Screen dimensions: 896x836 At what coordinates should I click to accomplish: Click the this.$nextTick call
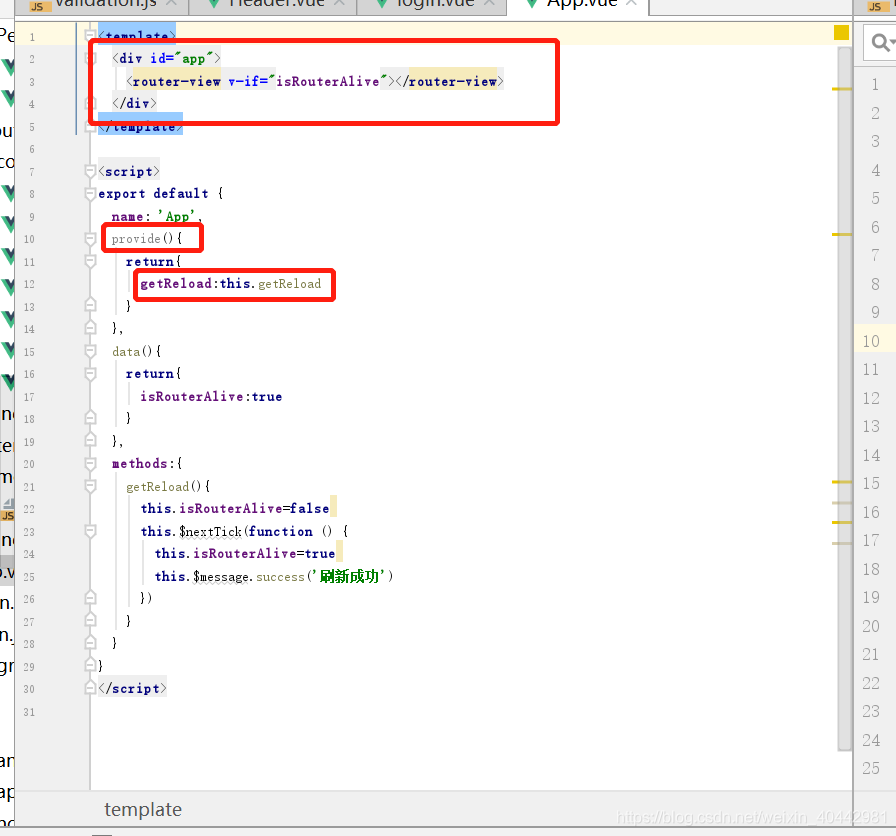(x=191, y=531)
